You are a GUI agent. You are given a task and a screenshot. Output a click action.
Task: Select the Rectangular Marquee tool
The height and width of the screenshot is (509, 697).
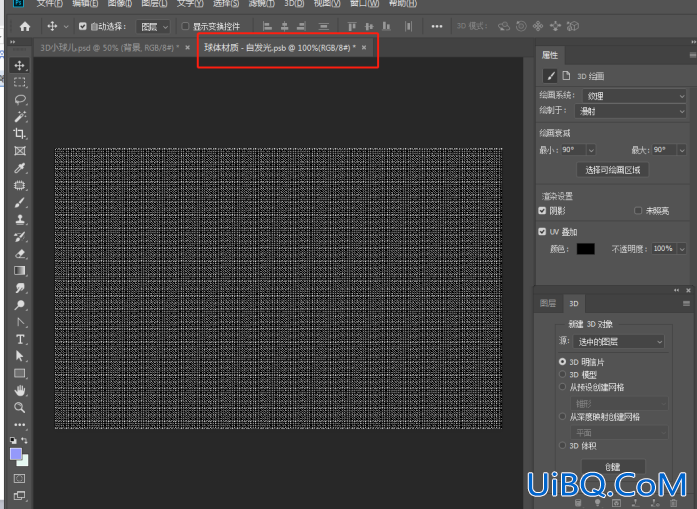20,83
